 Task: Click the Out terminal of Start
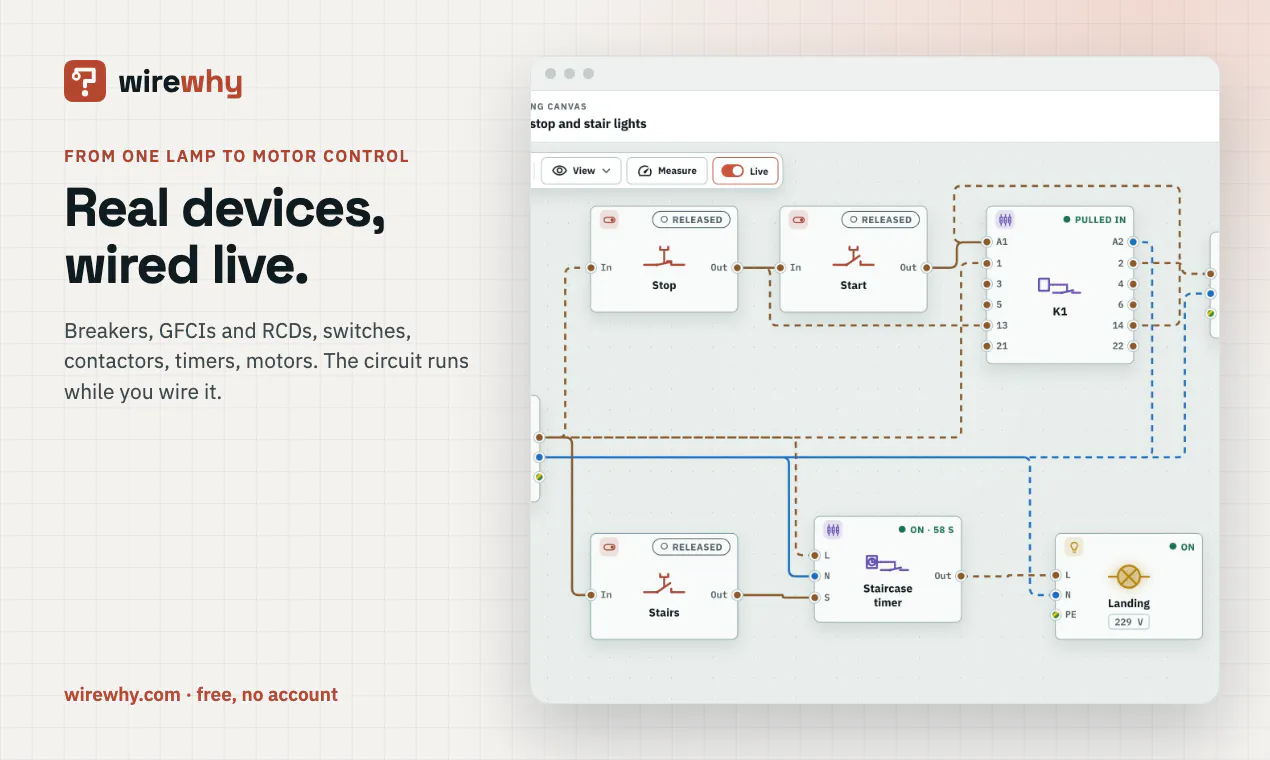pyautogui.click(x=926, y=268)
